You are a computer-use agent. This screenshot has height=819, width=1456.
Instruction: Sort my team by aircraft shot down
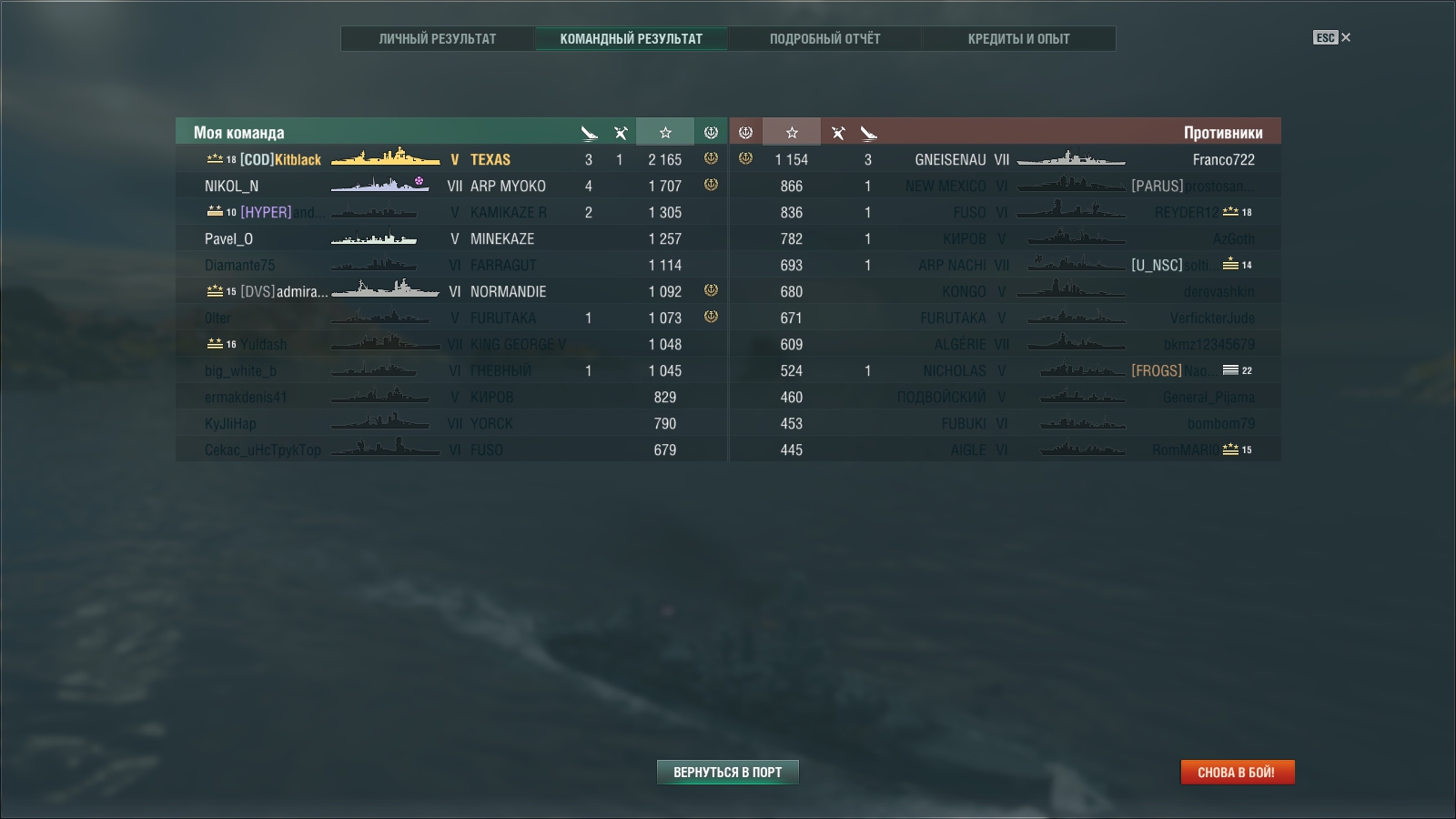tap(589, 133)
